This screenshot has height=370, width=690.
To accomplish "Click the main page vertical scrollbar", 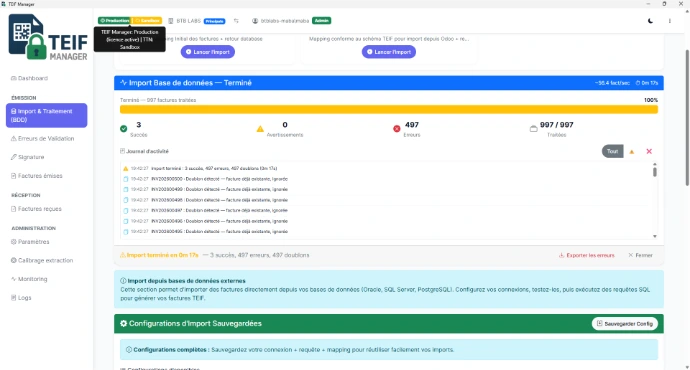I will (687, 119).
